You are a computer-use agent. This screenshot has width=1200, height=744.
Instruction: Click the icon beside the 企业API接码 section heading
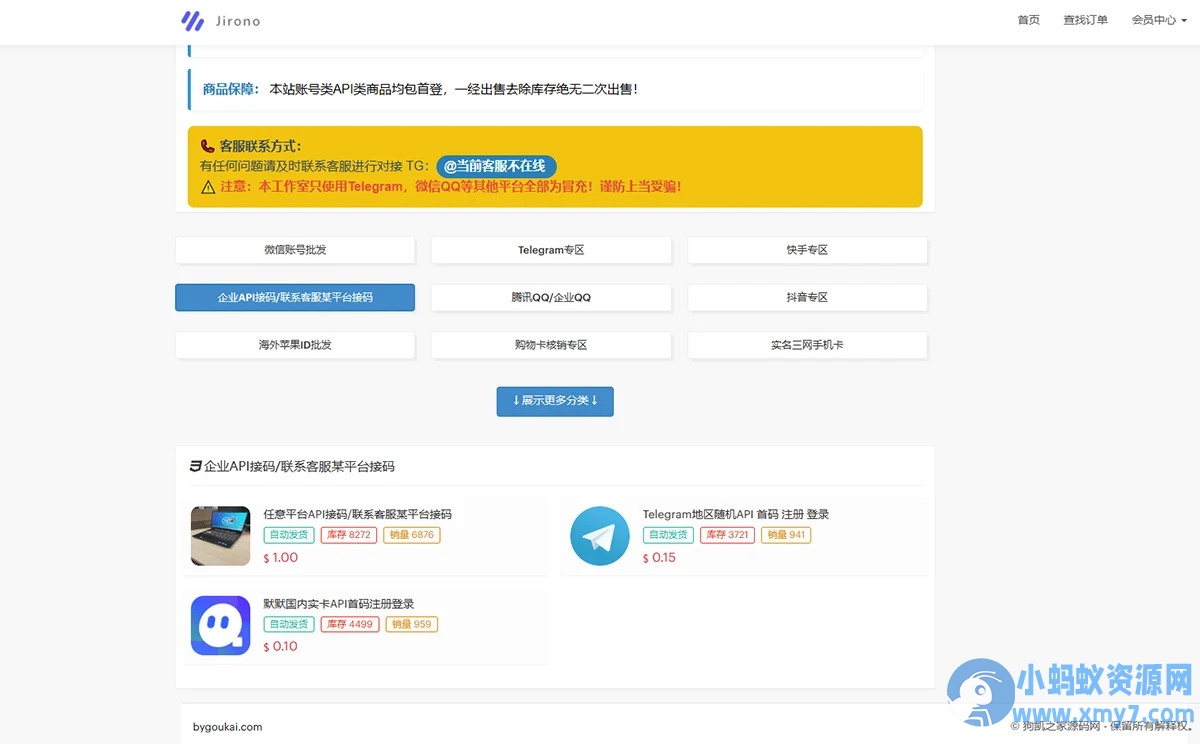[196, 466]
